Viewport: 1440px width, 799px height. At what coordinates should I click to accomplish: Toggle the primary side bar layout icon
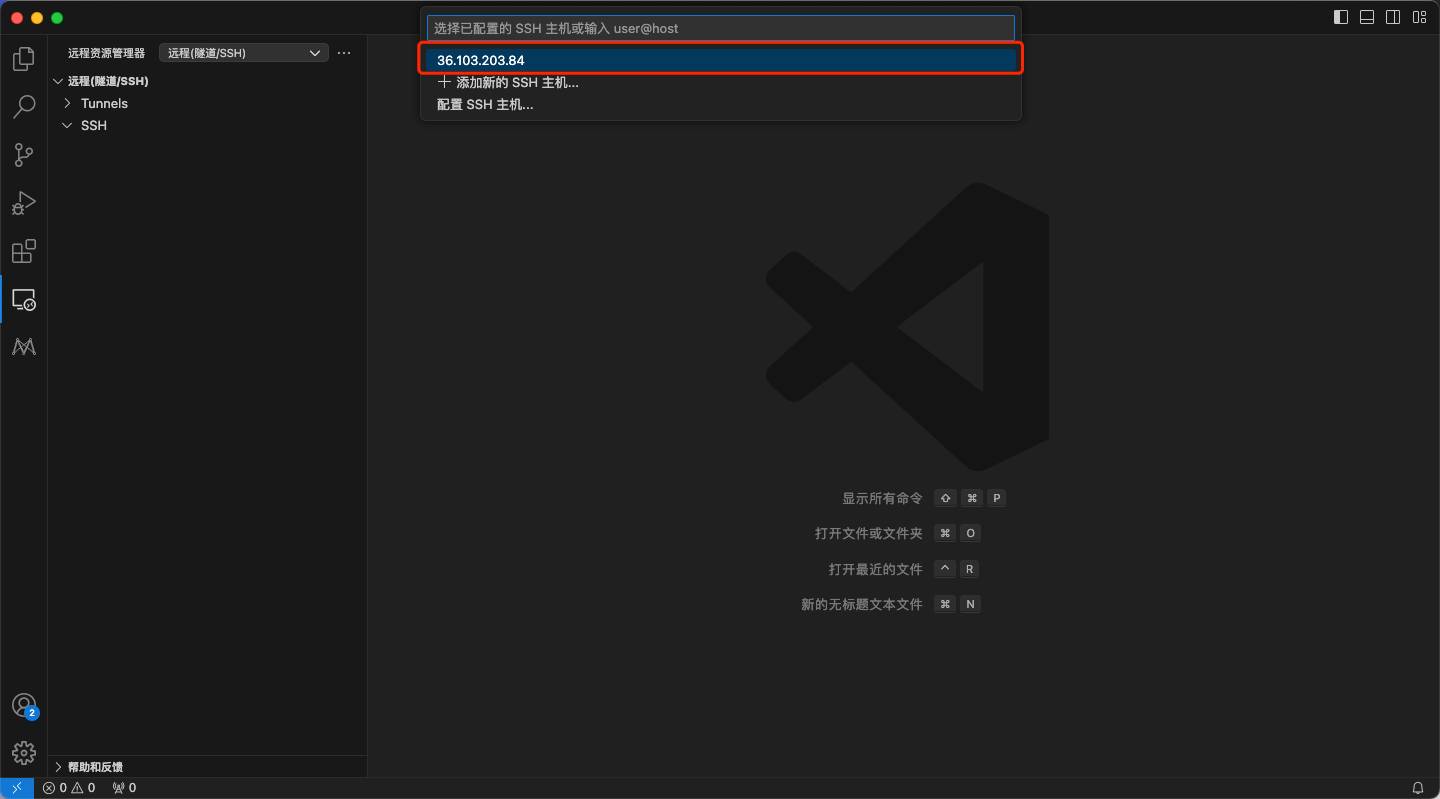coord(1341,17)
